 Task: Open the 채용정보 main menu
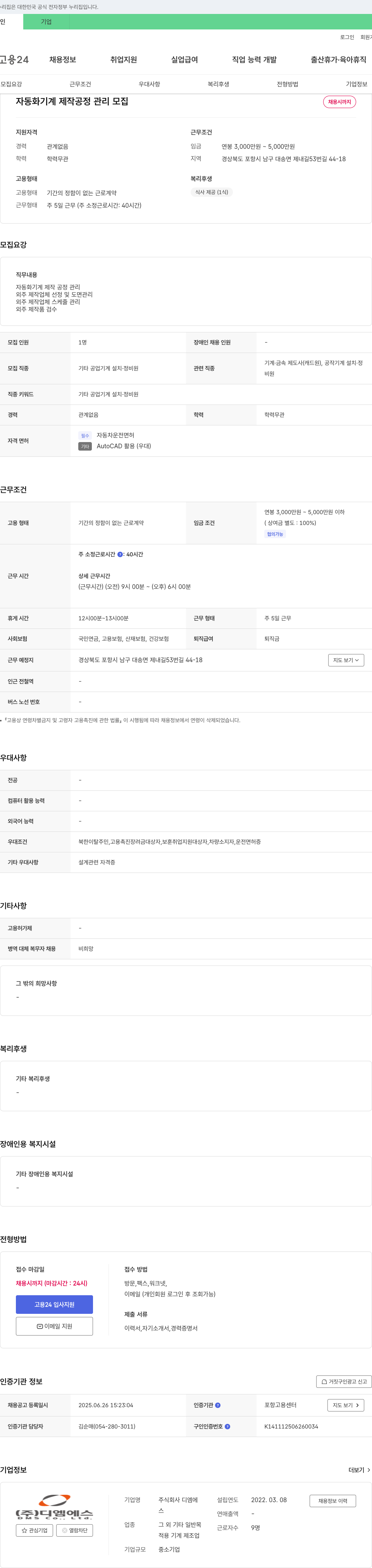coord(63,60)
